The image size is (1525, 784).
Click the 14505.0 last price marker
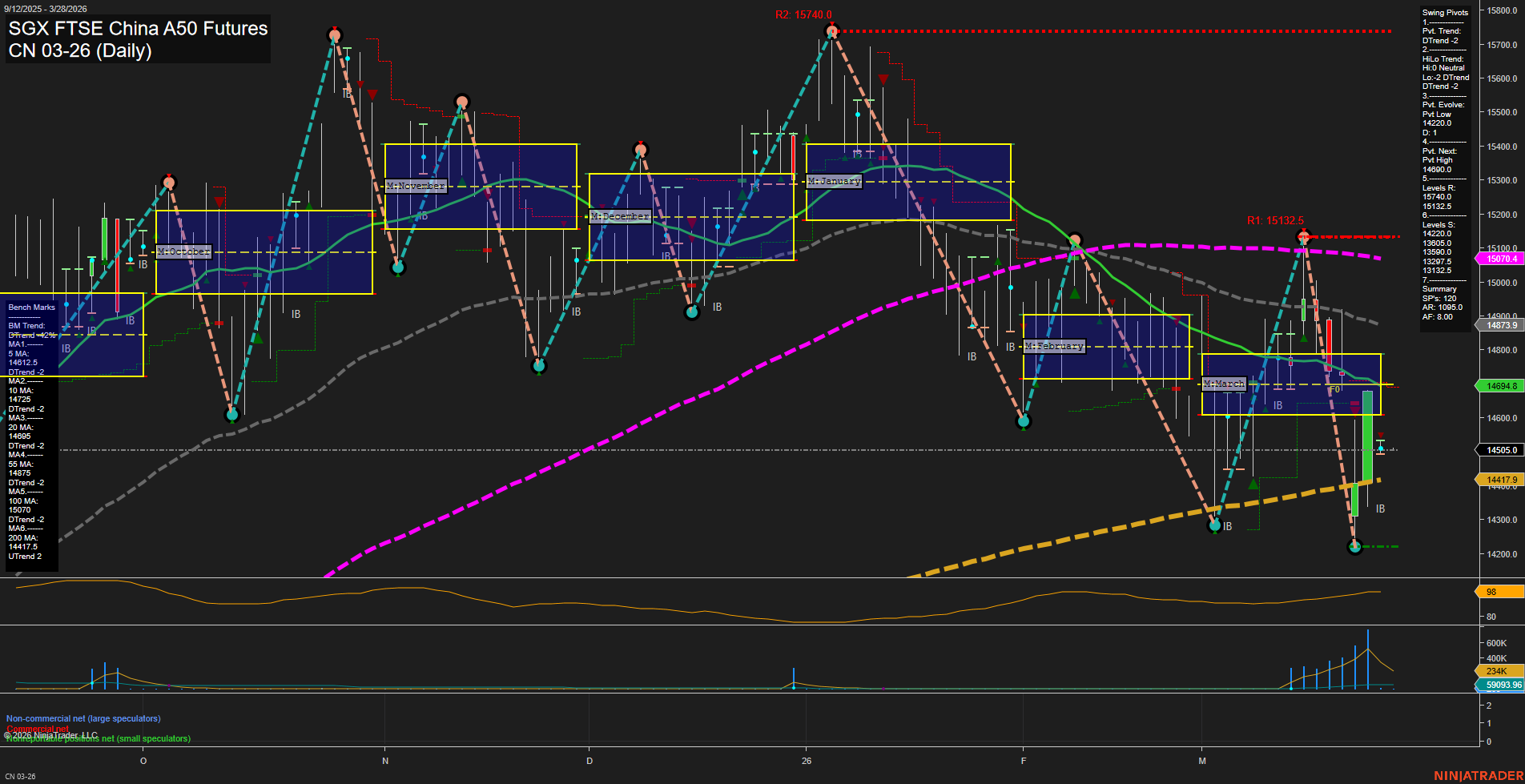click(x=1499, y=450)
